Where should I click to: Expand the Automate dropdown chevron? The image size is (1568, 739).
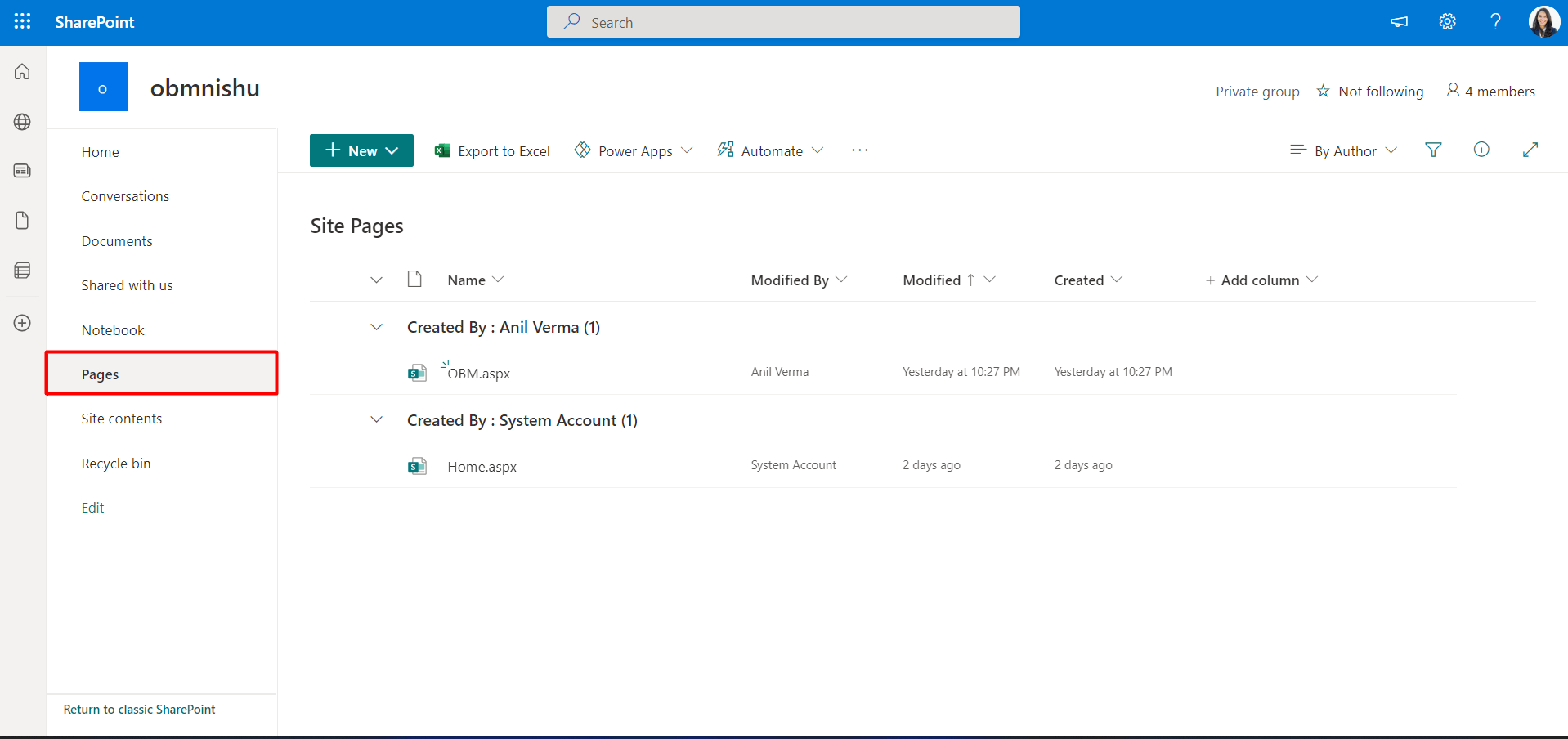coord(818,150)
